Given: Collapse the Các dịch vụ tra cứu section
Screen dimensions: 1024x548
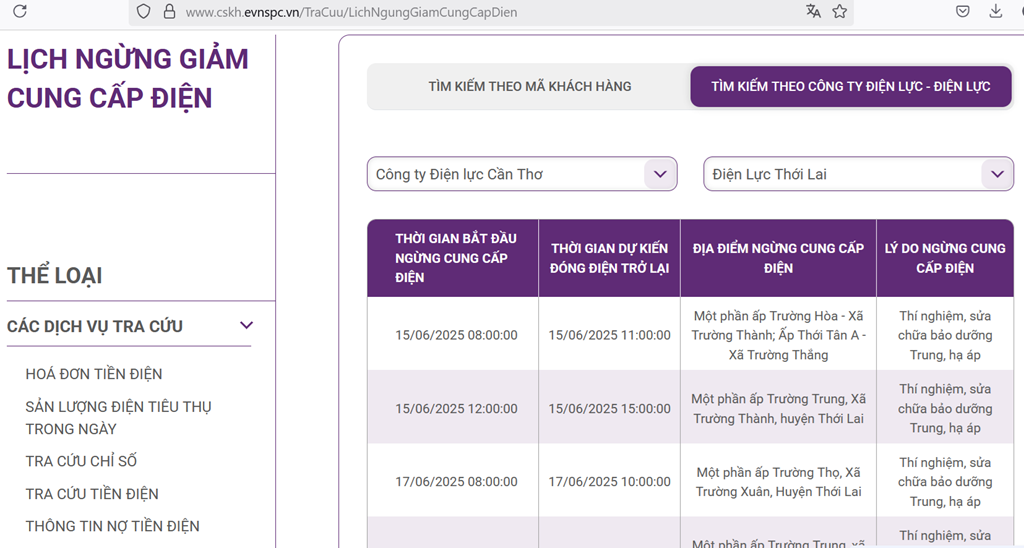Looking at the screenshot, I should click(x=246, y=326).
